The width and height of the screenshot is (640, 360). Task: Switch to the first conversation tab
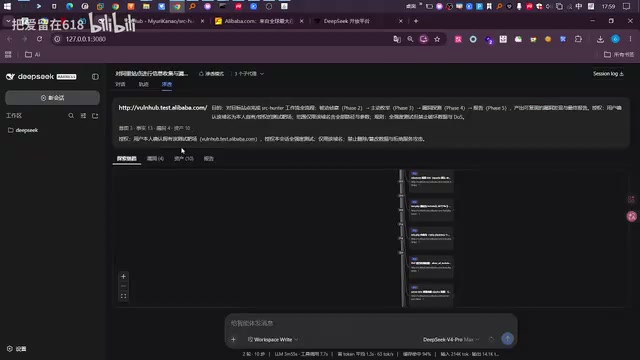[120, 84]
